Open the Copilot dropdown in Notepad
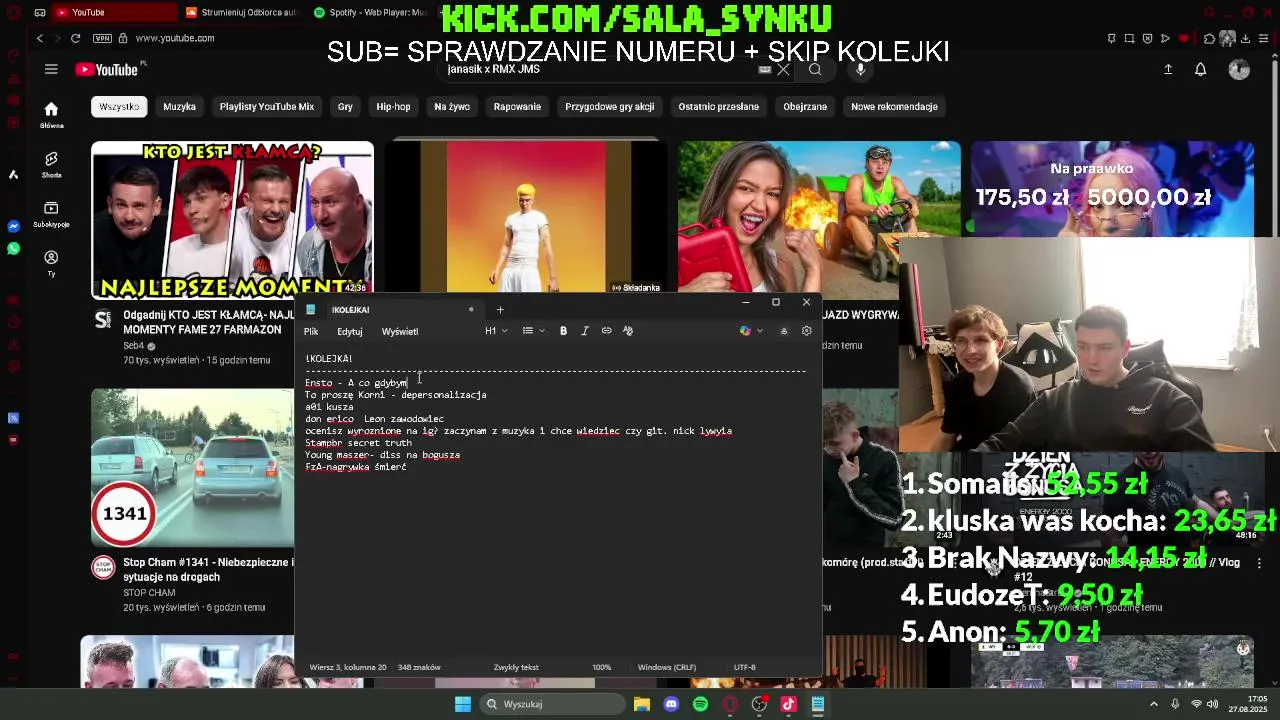1280x720 pixels. point(751,331)
